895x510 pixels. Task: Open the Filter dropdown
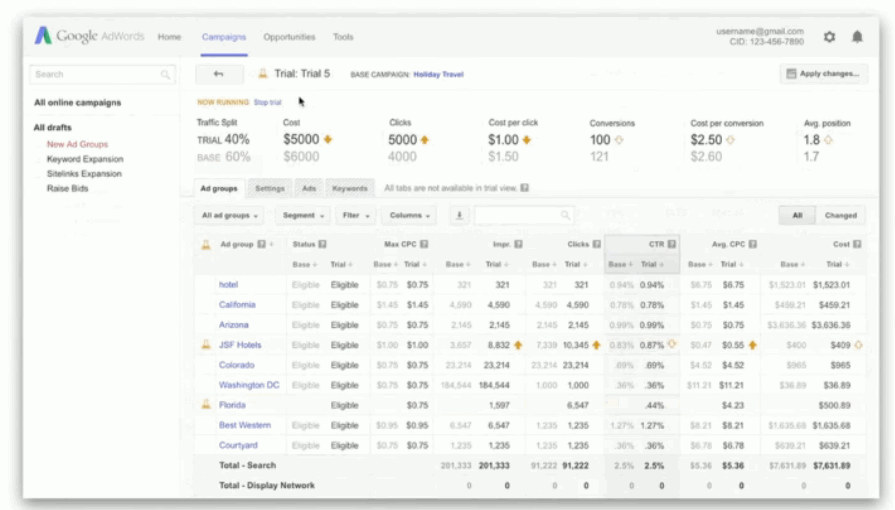[356, 215]
